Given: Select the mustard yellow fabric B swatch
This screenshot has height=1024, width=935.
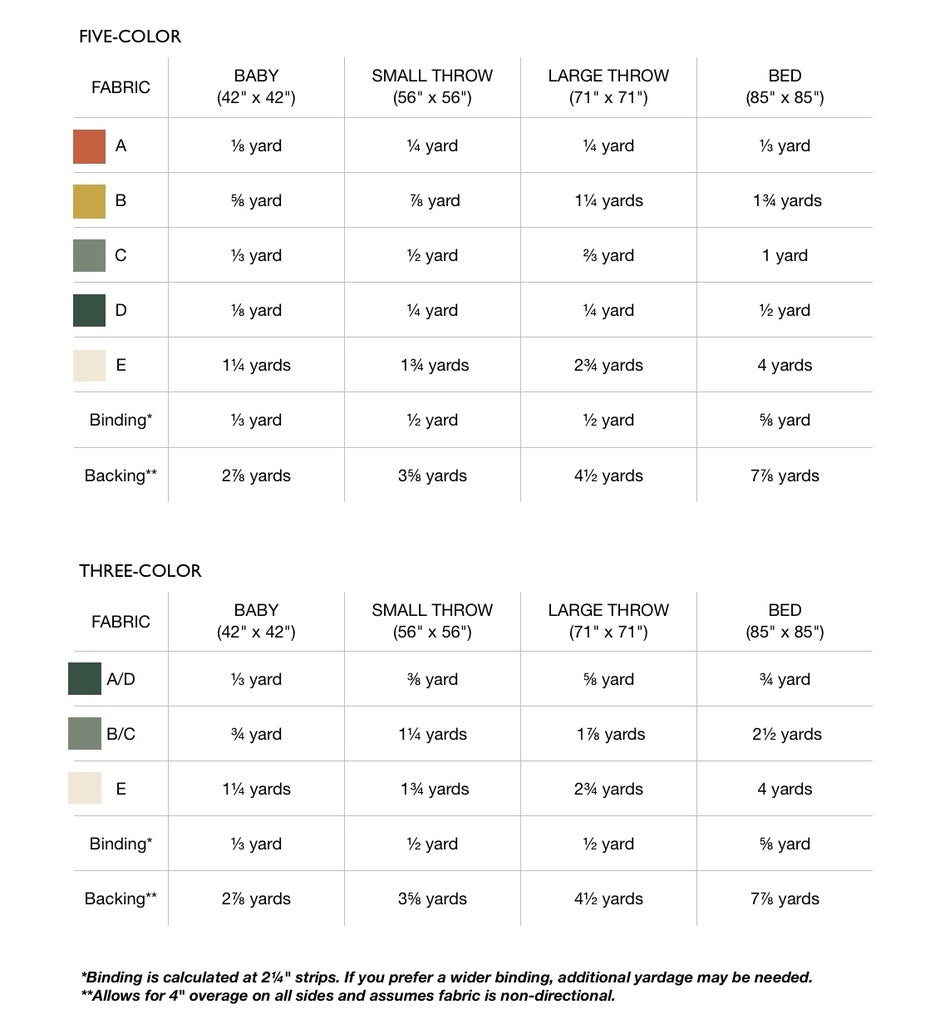Looking at the screenshot, I should click(x=89, y=201).
